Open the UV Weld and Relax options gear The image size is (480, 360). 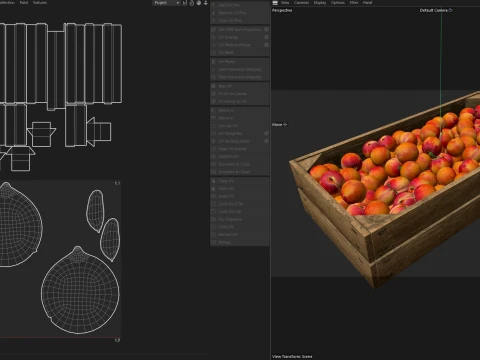266,45
